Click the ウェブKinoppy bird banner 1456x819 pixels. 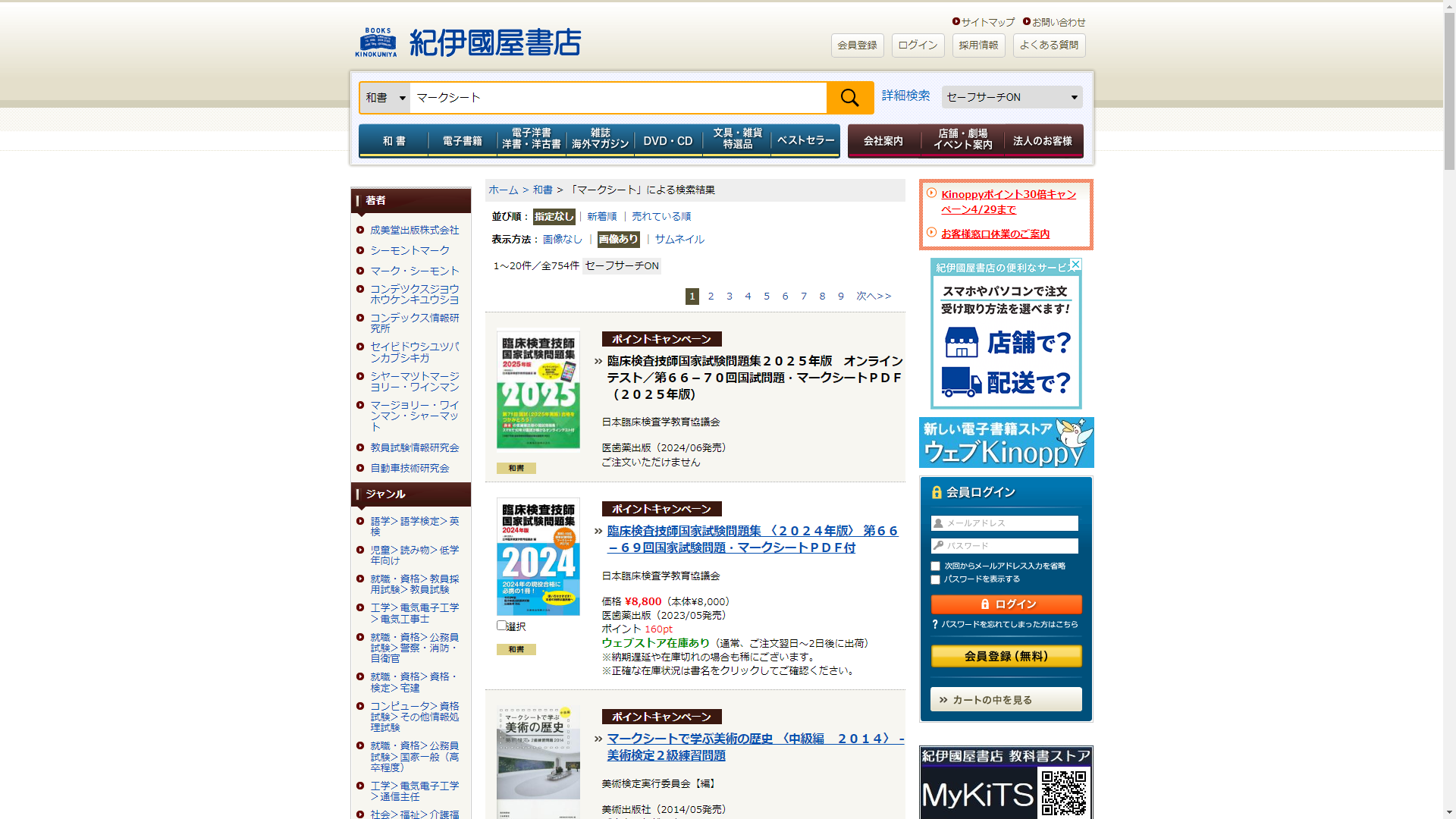tap(1006, 443)
